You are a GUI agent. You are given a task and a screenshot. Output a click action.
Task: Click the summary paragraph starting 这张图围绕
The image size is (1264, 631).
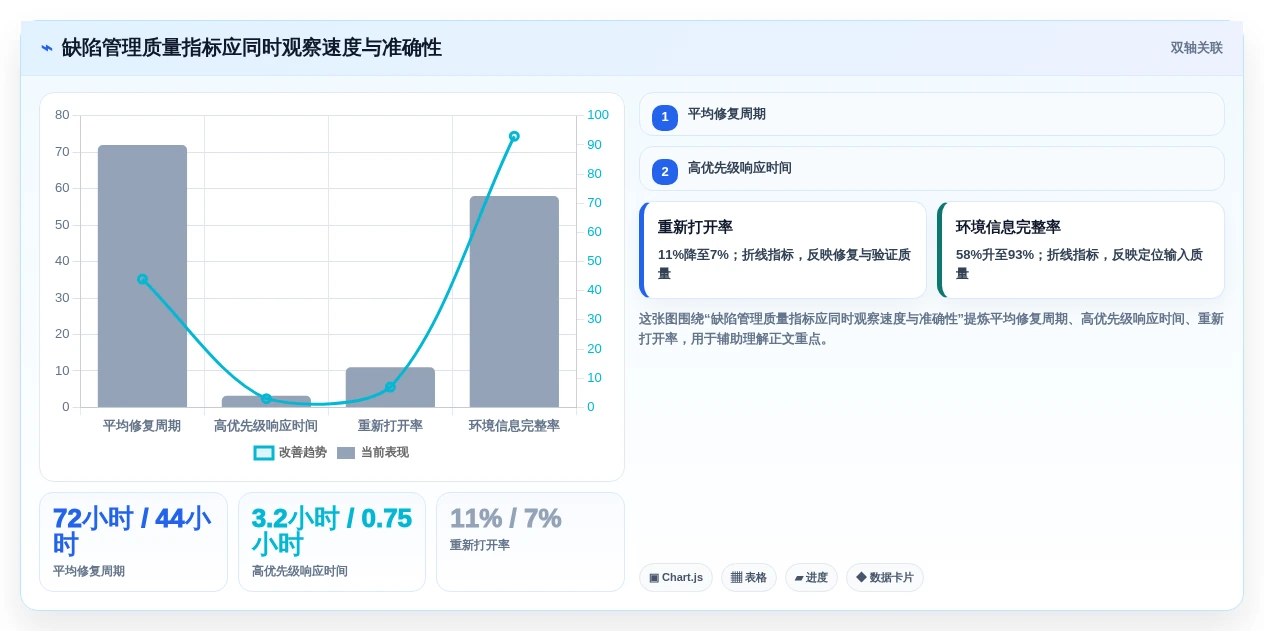931,329
